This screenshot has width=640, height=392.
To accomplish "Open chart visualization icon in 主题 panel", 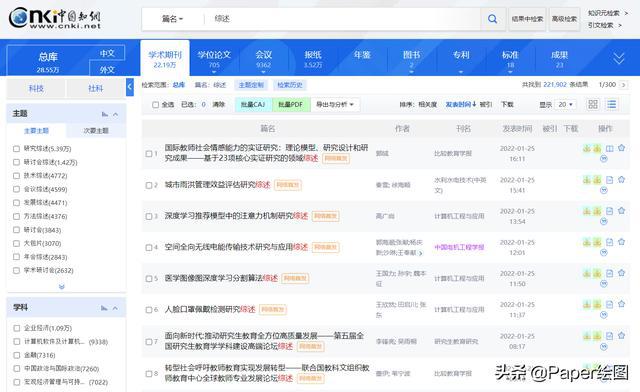I will coord(105,114).
